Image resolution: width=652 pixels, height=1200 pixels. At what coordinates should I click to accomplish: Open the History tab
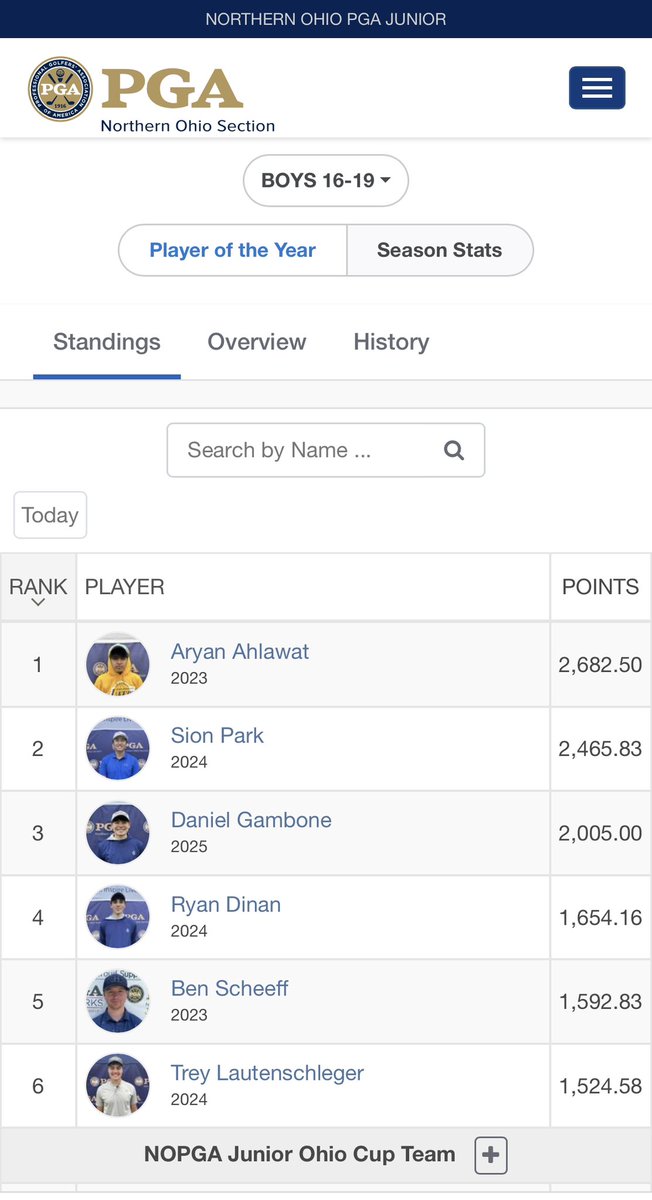(391, 342)
